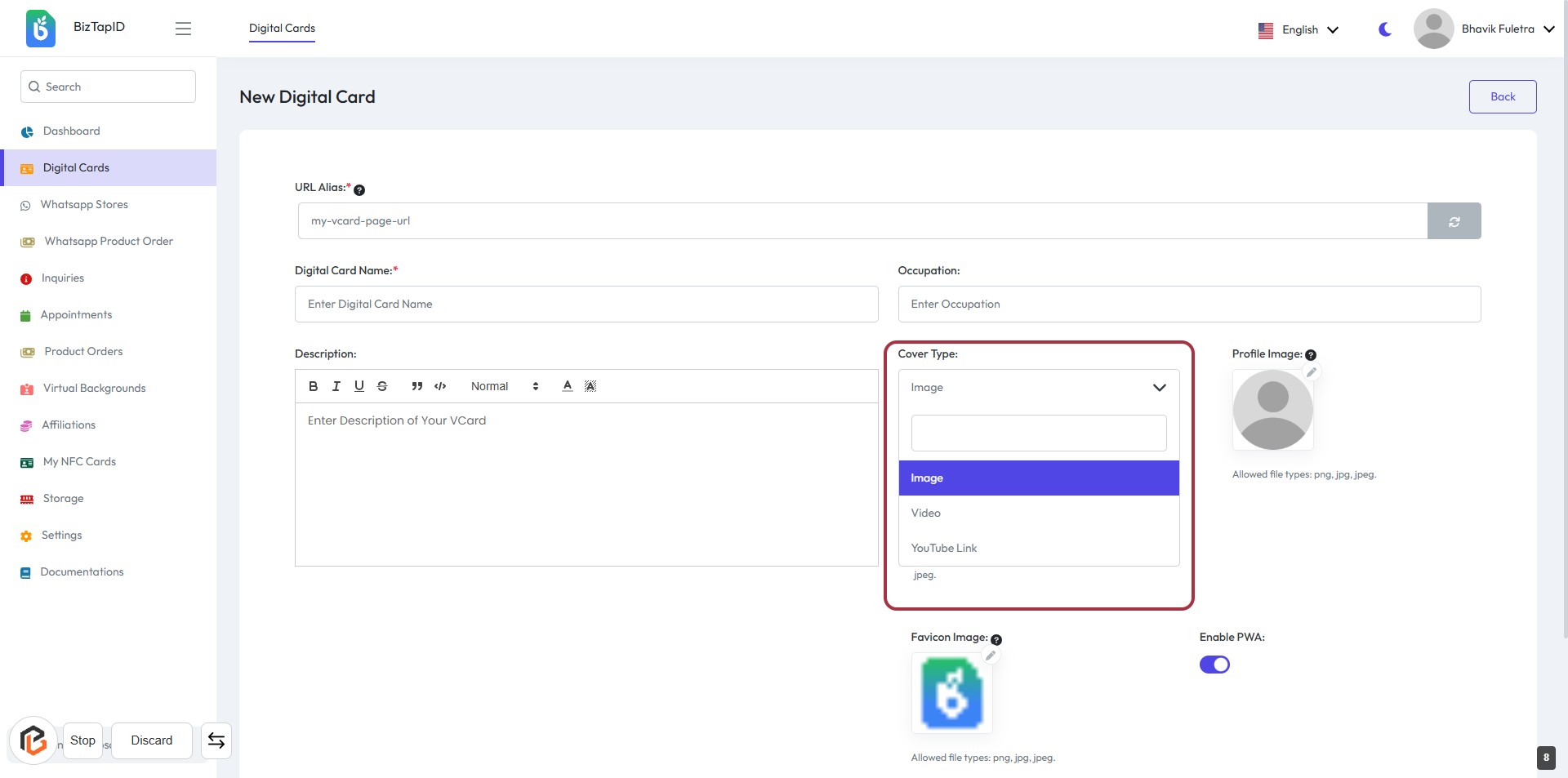Viewport: 1568px width, 778px height.
Task: Click the strikethrough formatting icon
Action: 382,386
